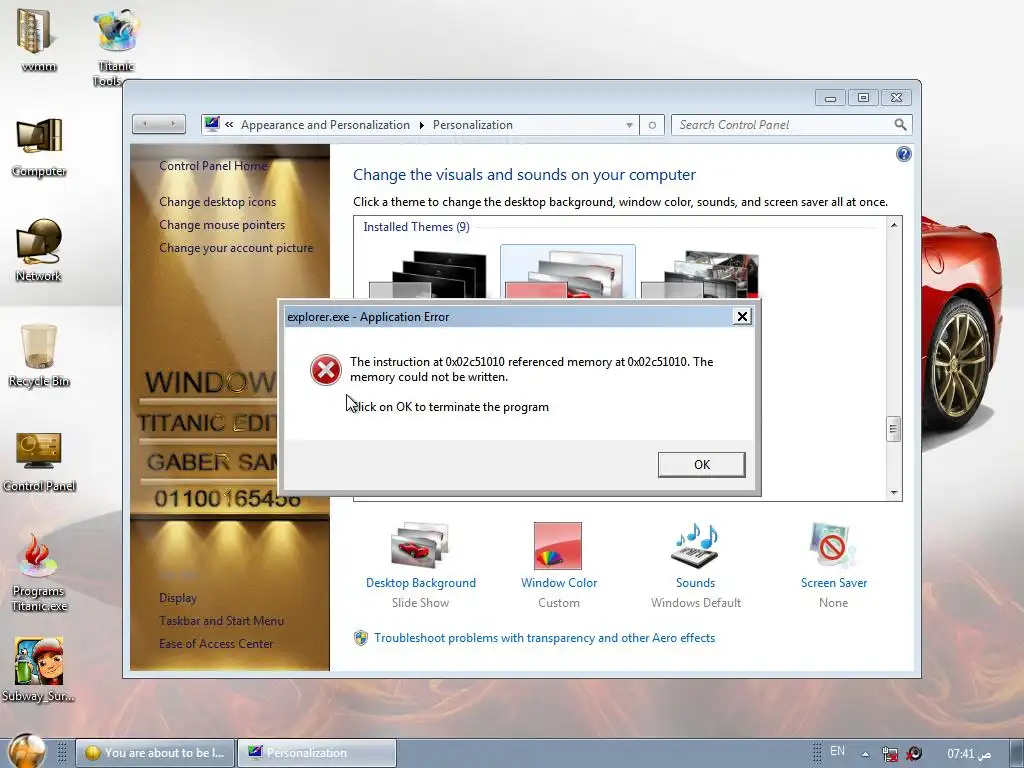Screen dimensions: 1024x768
Task: Go to Appearance and Personalization breadcrumb
Action: coord(325,125)
